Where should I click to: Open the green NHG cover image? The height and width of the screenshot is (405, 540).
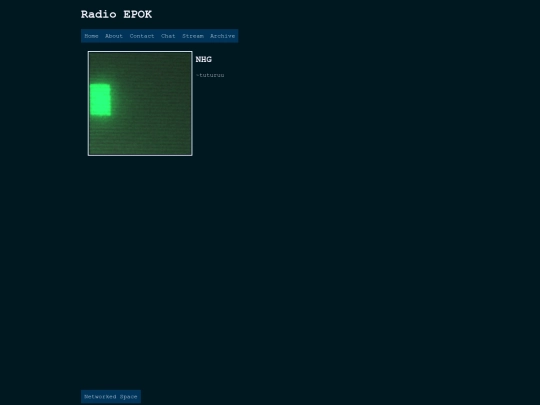(x=140, y=103)
